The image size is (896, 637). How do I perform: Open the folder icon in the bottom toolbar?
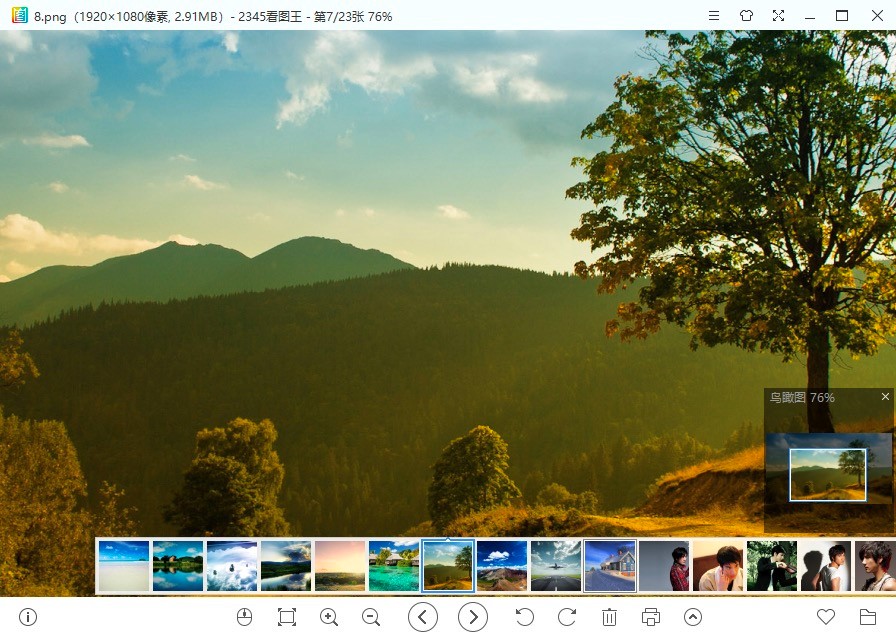pos(868,617)
